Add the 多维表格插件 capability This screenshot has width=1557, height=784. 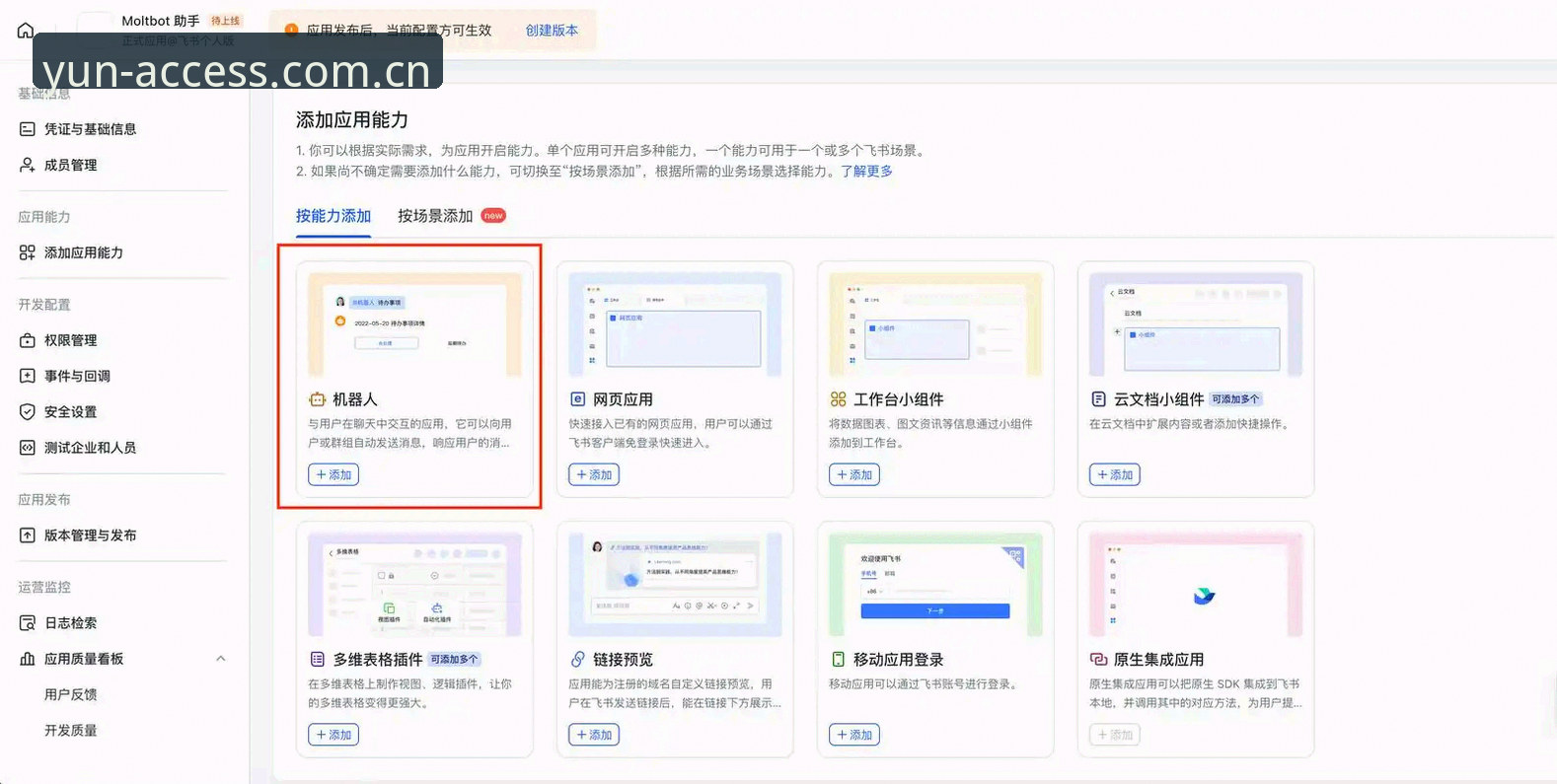click(x=334, y=735)
